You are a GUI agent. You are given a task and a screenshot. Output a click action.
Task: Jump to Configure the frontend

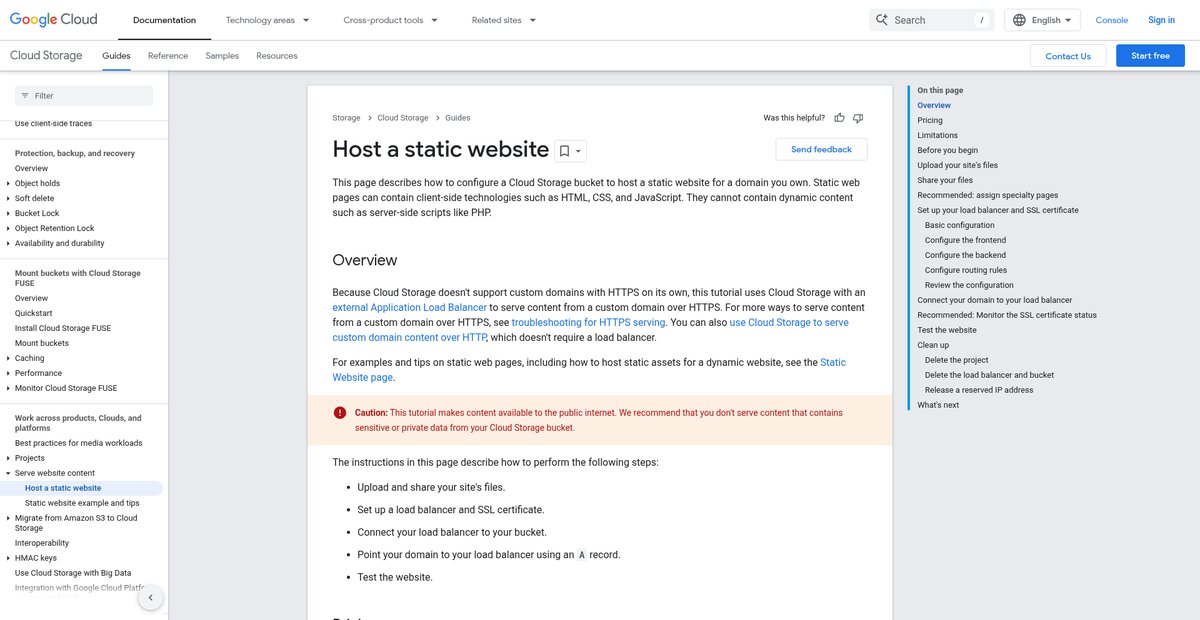click(x=966, y=240)
